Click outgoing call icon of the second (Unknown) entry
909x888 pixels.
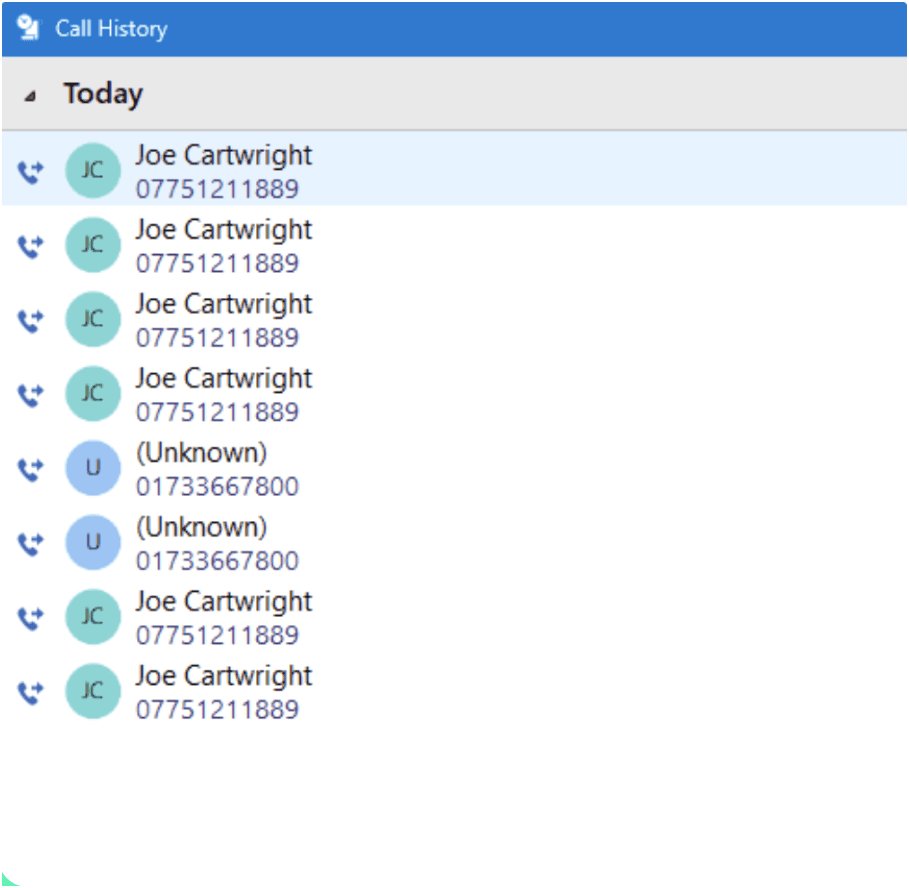coord(30,544)
